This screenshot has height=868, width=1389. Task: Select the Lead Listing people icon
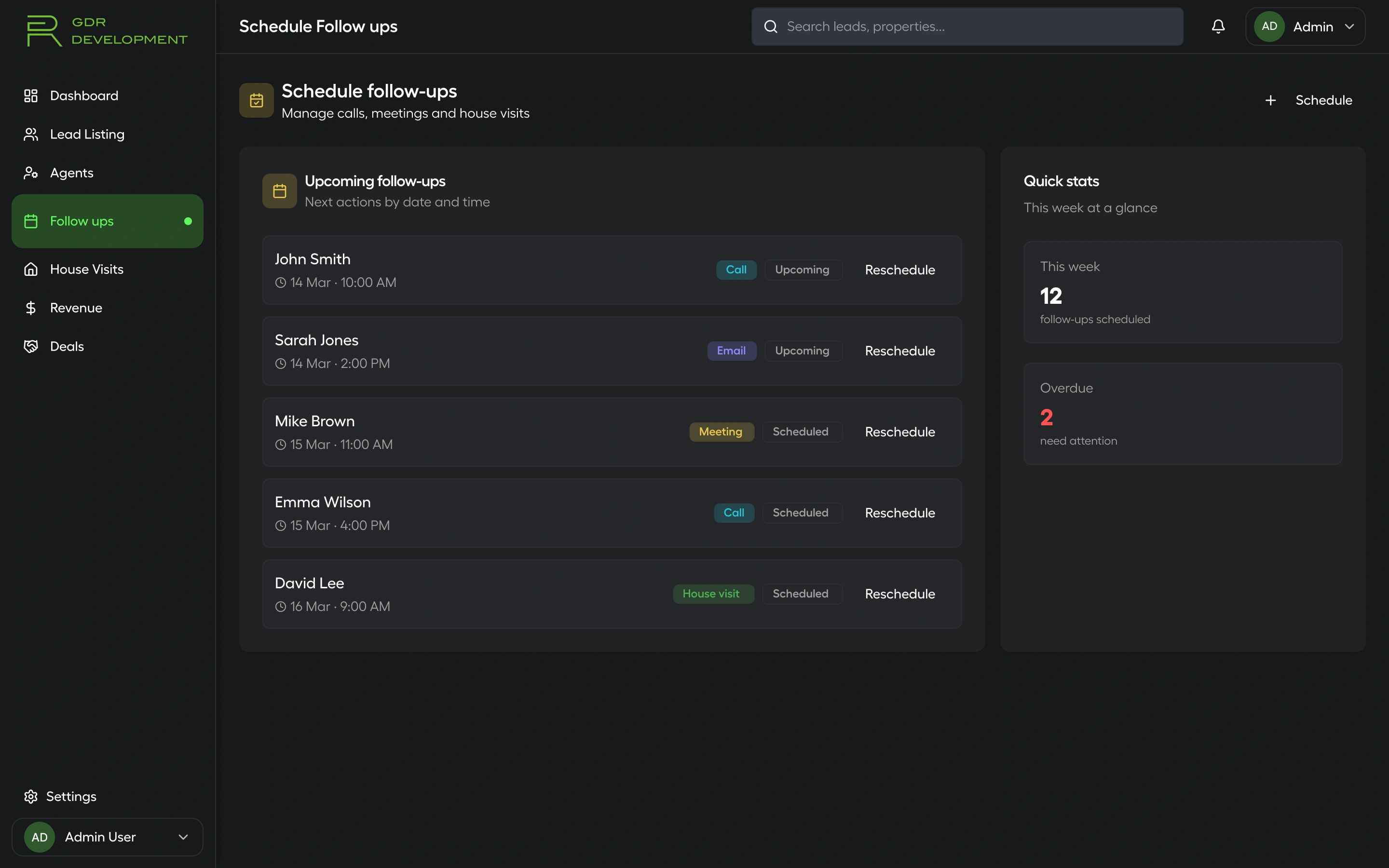(31, 134)
